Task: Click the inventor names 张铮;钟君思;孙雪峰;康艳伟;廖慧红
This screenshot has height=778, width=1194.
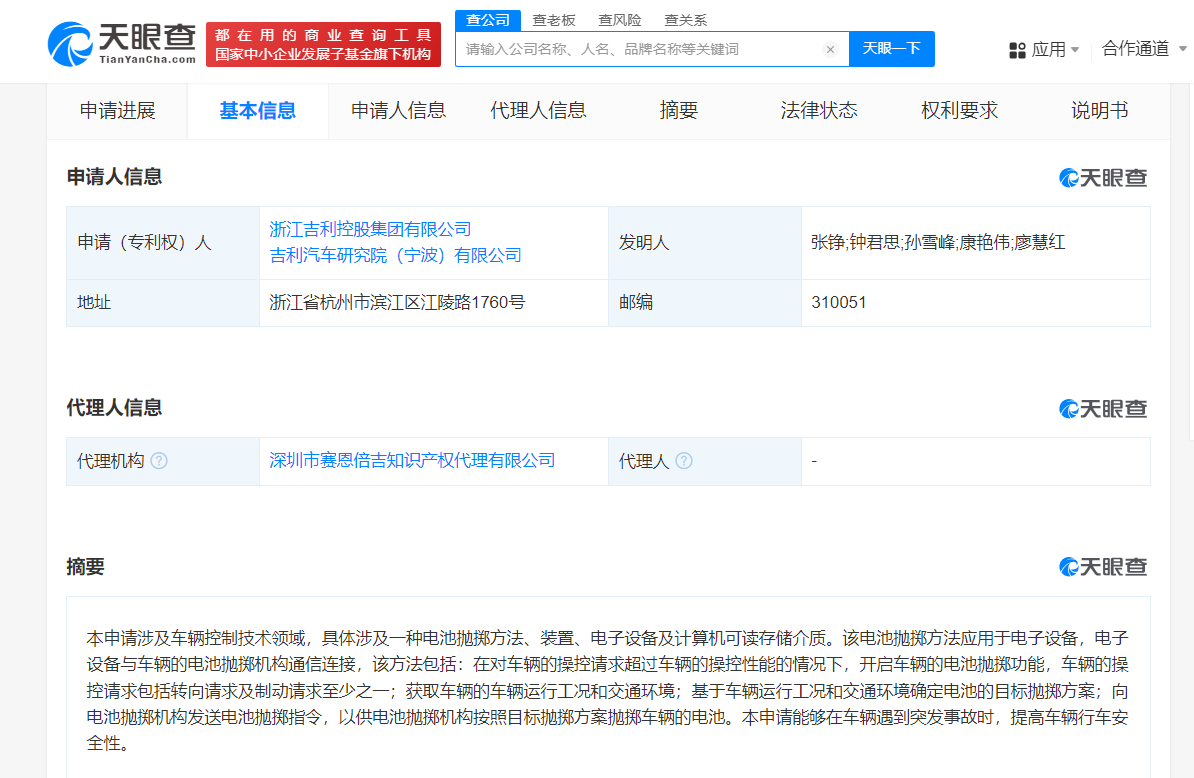Action: pyautogui.click(x=938, y=243)
